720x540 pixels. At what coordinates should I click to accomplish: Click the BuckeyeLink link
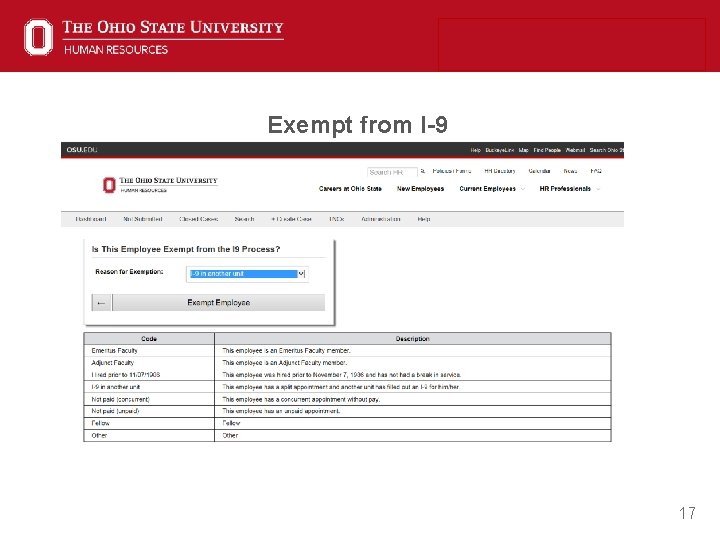(500, 150)
